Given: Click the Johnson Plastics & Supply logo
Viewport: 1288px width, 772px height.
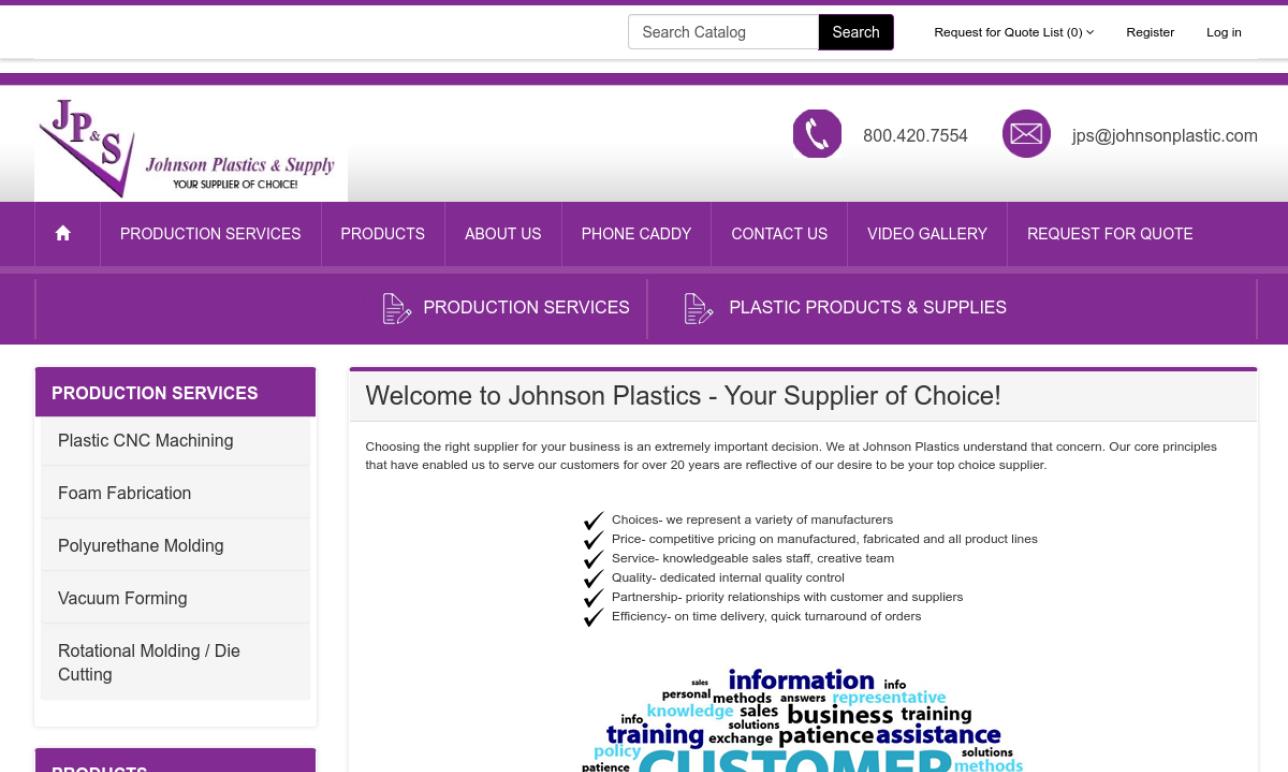Looking at the screenshot, I should point(191,149).
